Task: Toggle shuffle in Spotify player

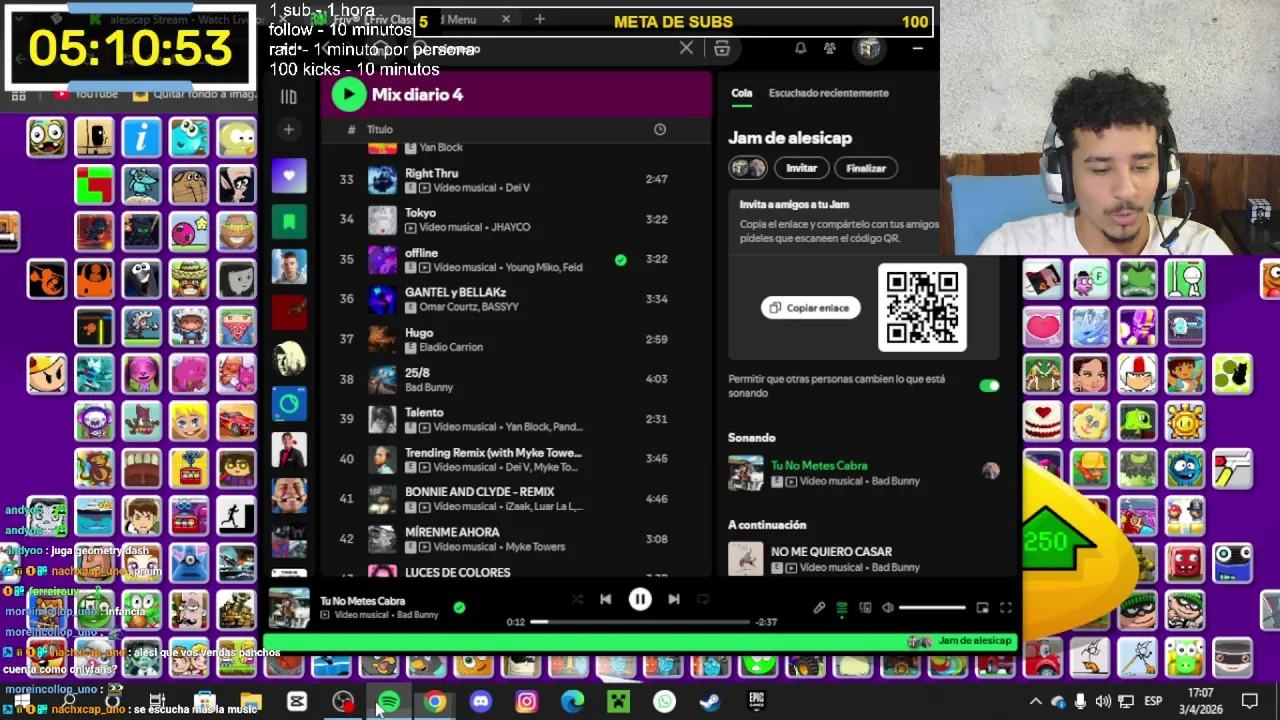Action: pos(577,599)
